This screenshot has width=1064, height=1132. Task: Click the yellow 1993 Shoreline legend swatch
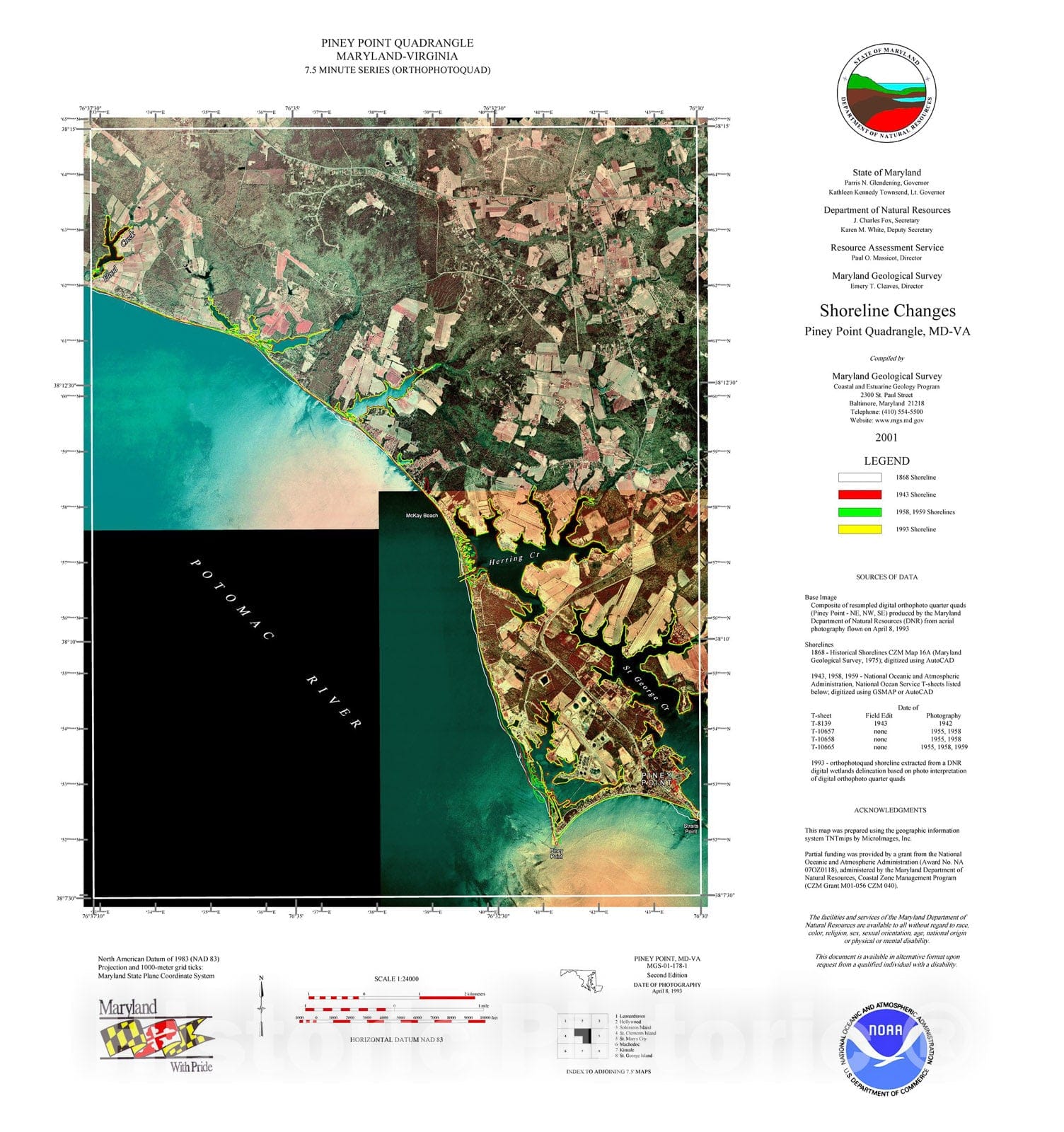(860, 529)
